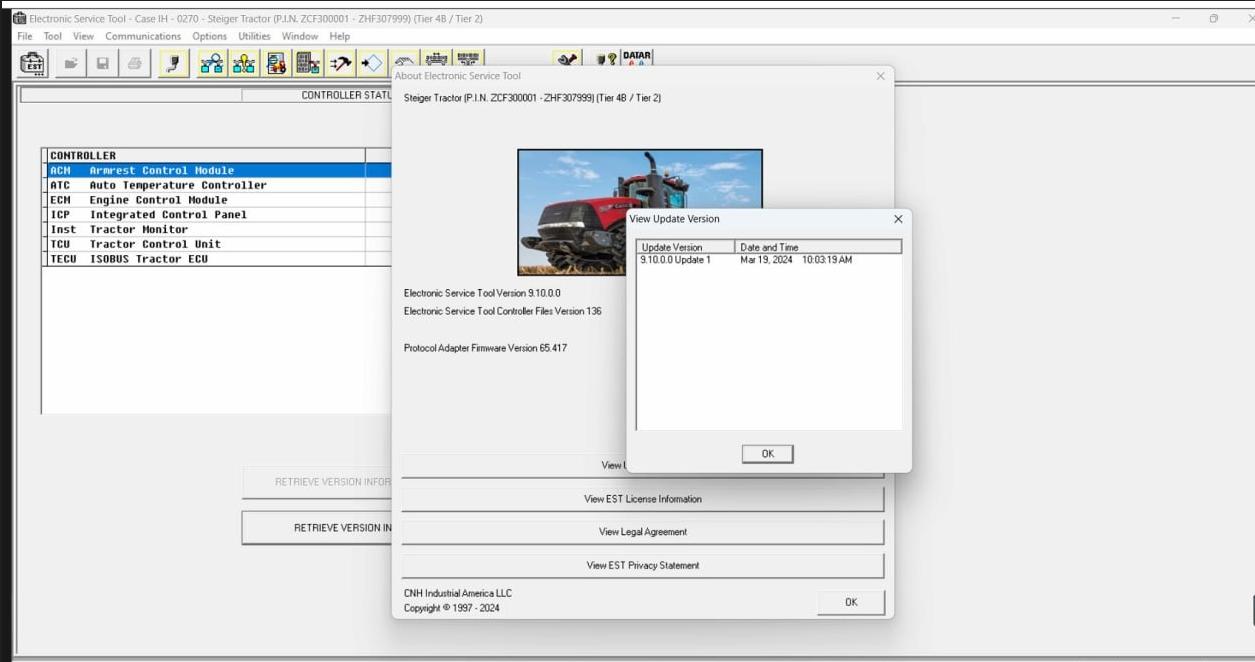Click the partially covered View Update button

click(x=513, y=465)
